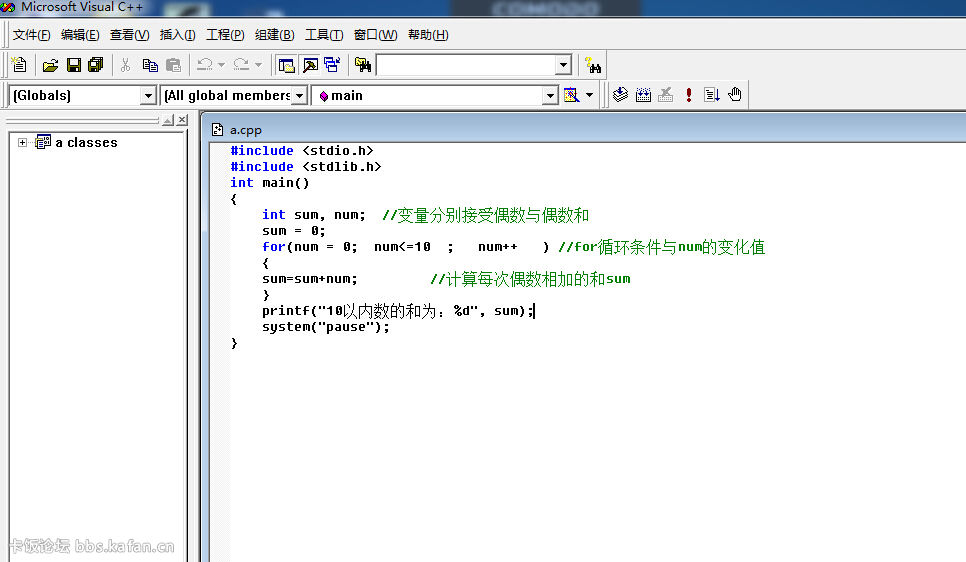Toggle the Workspace window icon

tap(286, 65)
